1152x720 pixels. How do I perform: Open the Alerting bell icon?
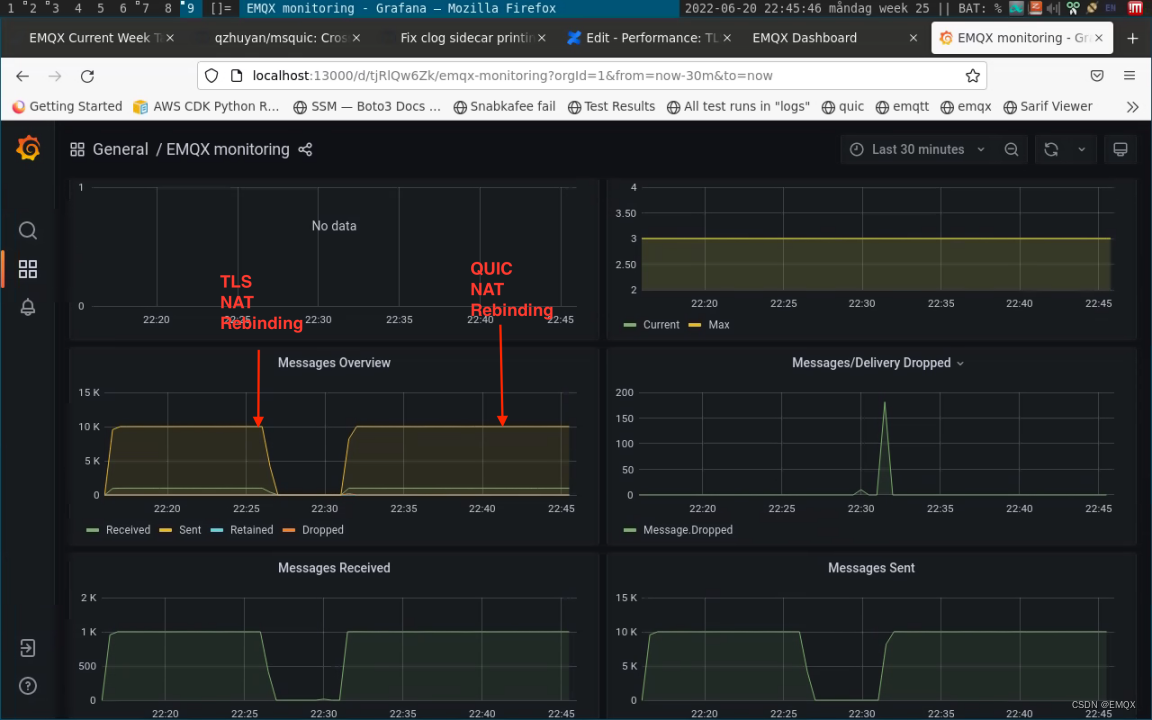(28, 307)
